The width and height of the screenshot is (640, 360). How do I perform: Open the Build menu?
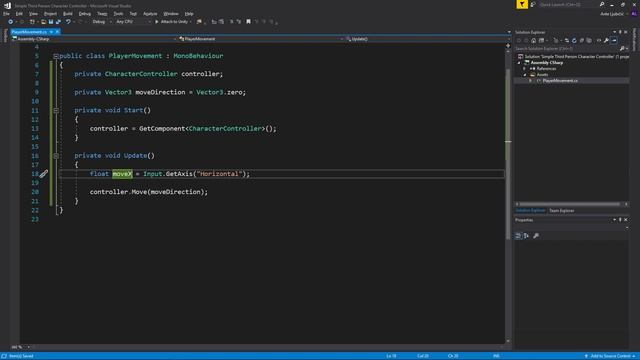click(68, 14)
